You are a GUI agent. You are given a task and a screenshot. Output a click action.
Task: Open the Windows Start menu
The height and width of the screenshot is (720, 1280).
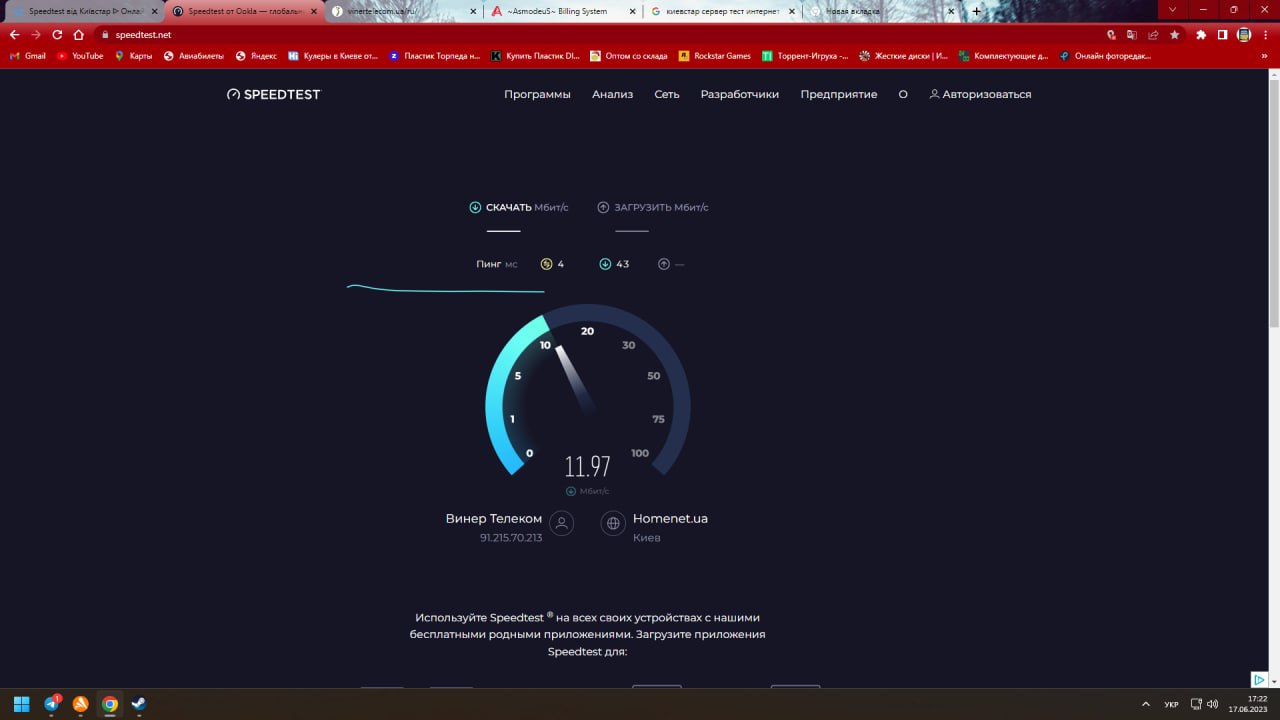pos(21,704)
